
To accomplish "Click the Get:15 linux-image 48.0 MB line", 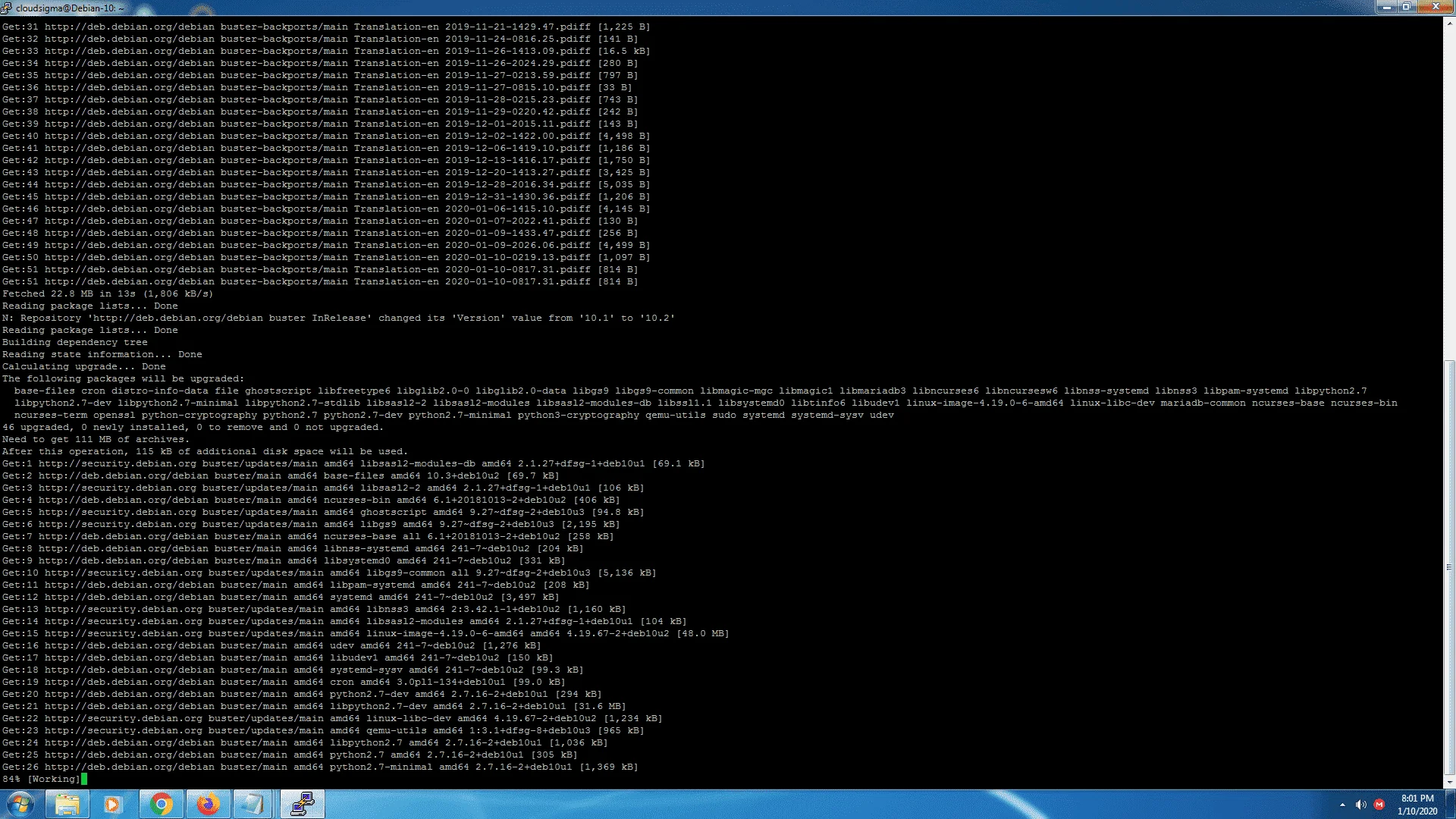I will pyautogui.click(x=366, y=633).
